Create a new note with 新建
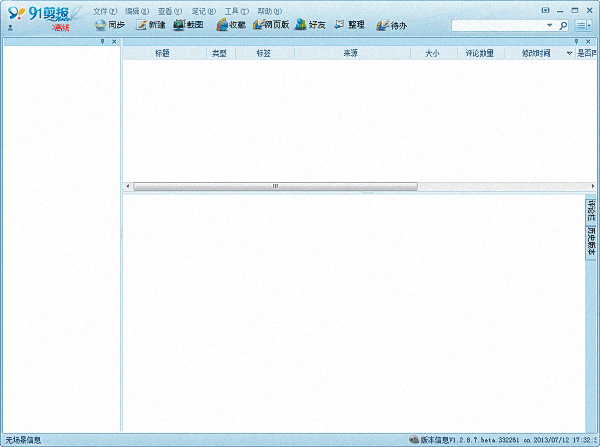 coord(151,25)
